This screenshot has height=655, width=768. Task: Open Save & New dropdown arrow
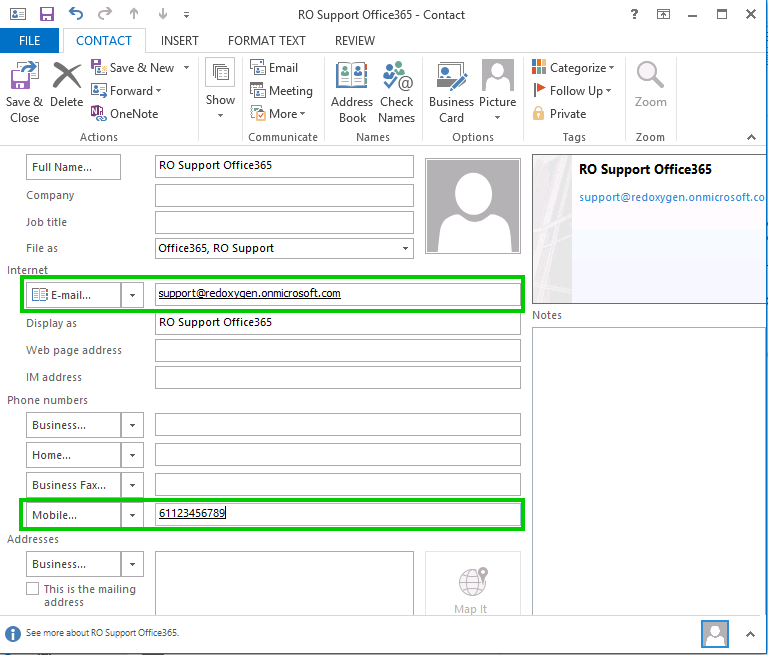(186, 68)
